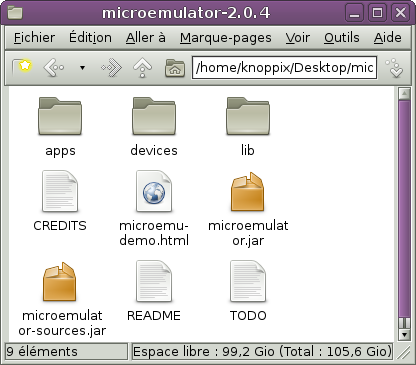Close the microemulator-2.0.4 window
The height and width of the screenshot is (365, 416).
tap(400, 13)
